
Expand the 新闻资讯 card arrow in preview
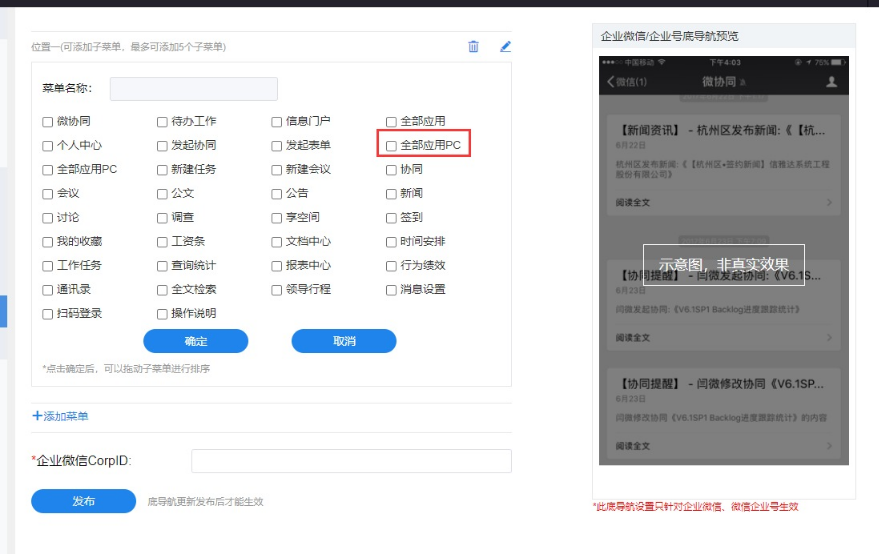[829, 203]
